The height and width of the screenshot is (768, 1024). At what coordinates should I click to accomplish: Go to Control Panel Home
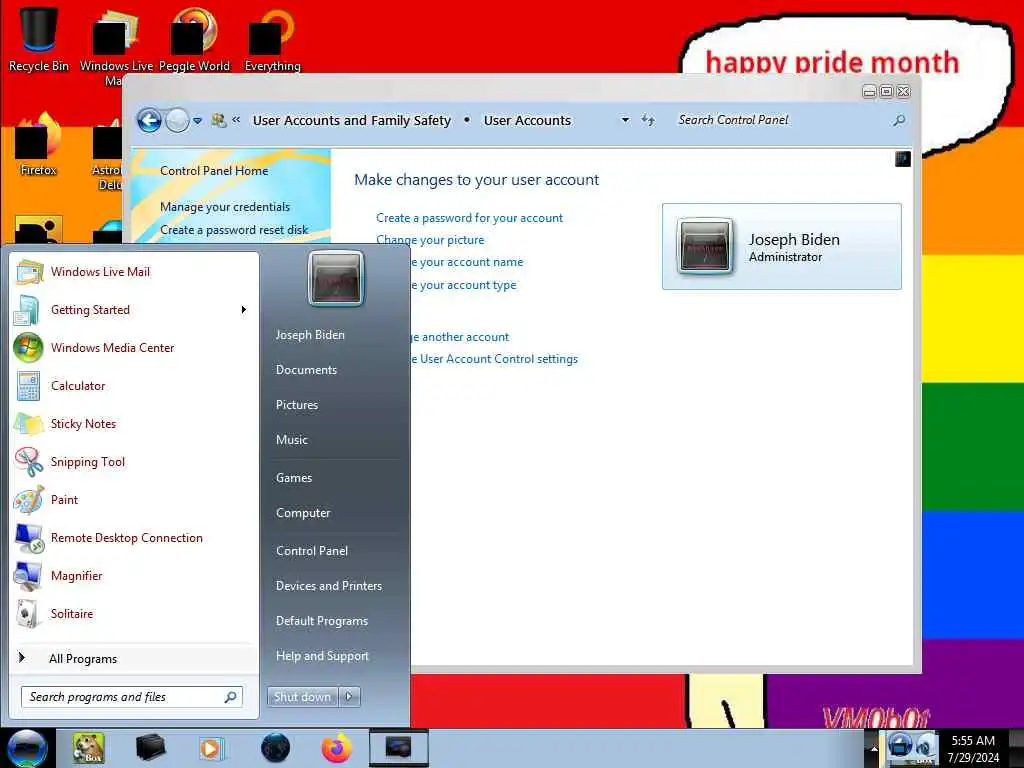point(214,170)
